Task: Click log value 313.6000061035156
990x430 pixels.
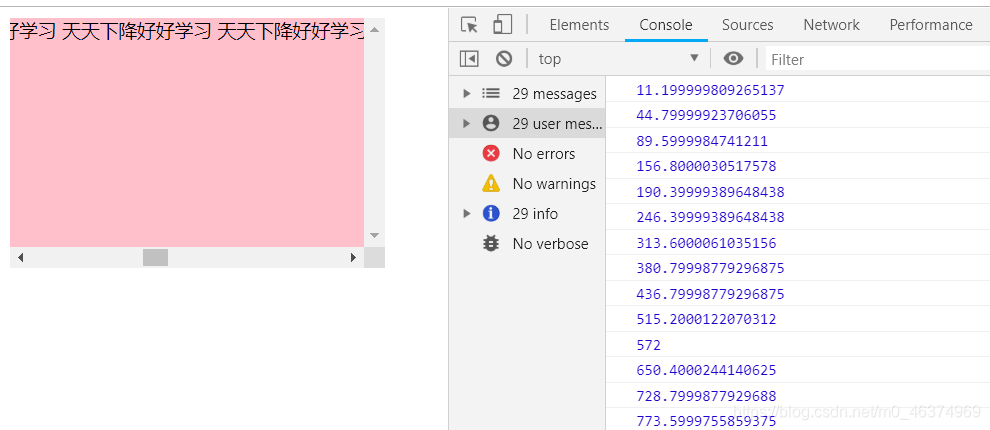Action: pyautogui.click(x=706, y=243)
